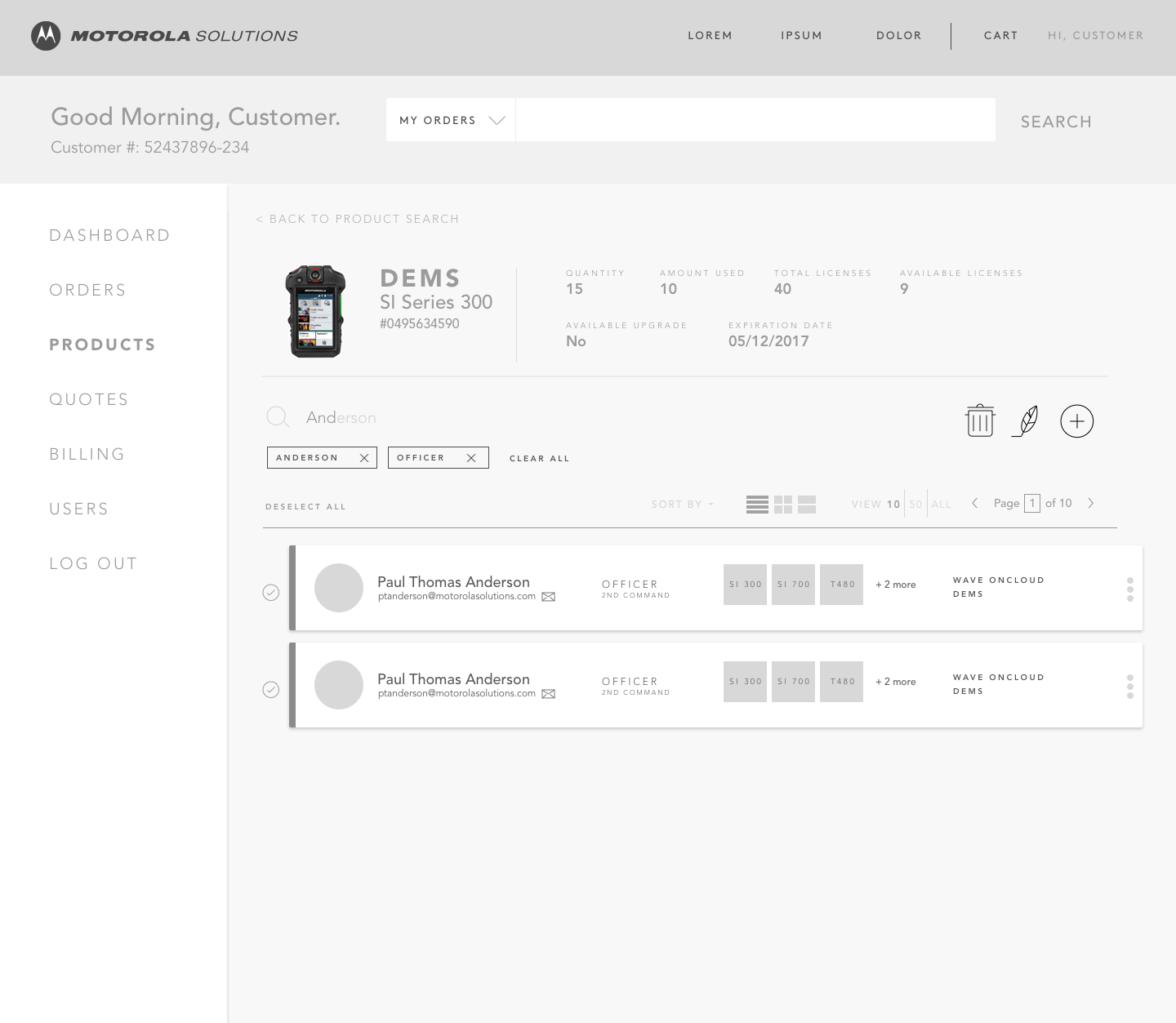Viewport: 1176px width, 1023px height.
Task: Click email icon in first Anderson row
Action: (x=549, y=597)
